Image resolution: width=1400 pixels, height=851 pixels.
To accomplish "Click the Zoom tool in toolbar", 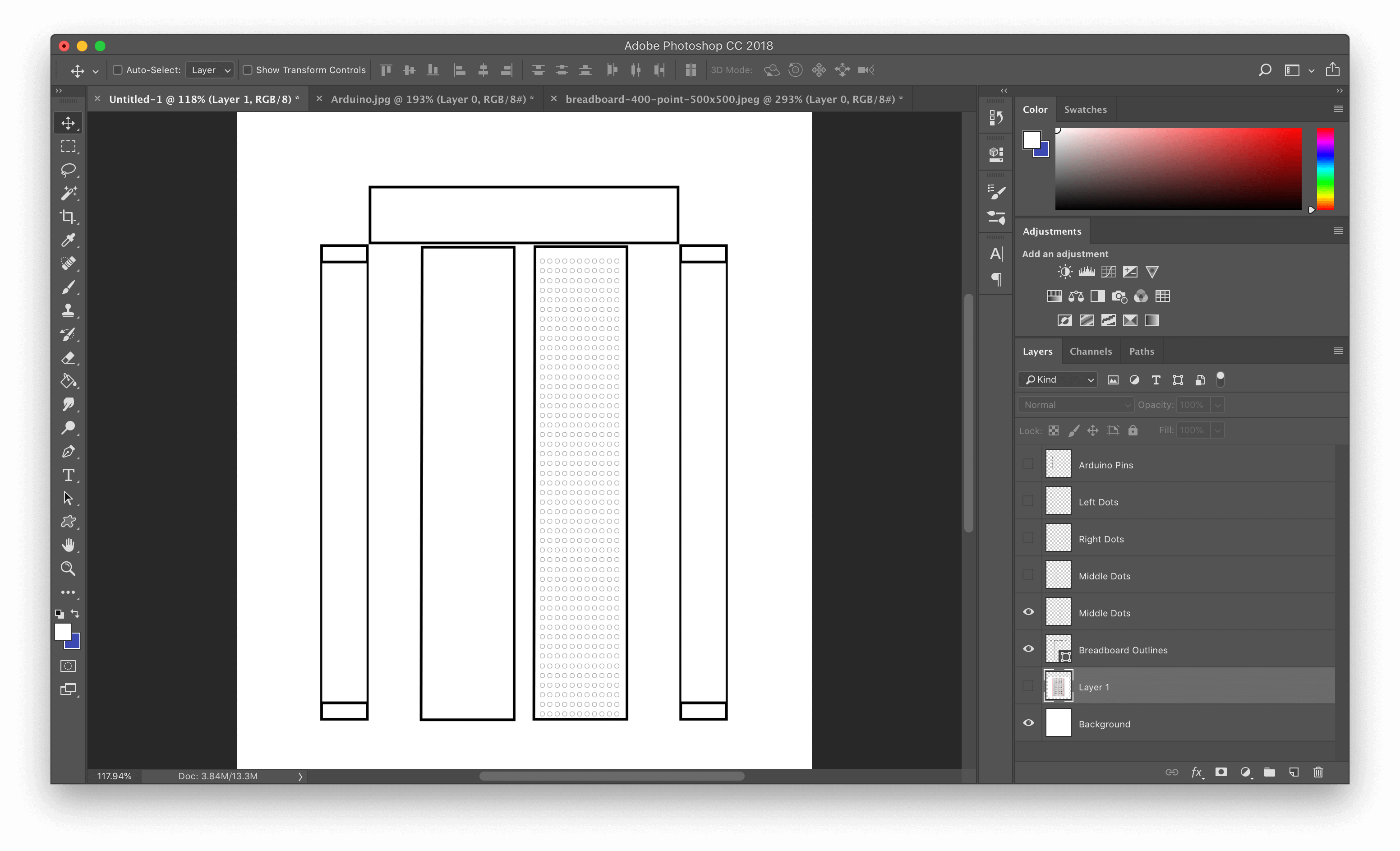I will tap(68, 567).
